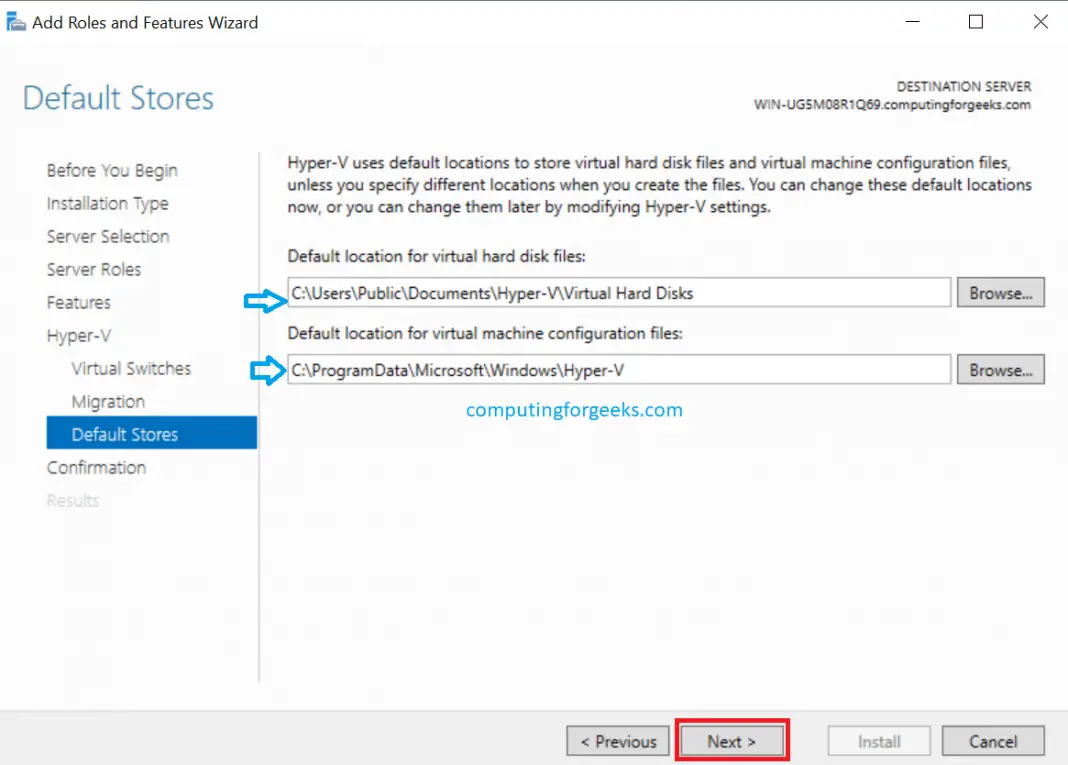Open the Virtual Switches sub-step
Image resolution: width=1068 pixels, height=765 pixels.
tap(131, 369)
